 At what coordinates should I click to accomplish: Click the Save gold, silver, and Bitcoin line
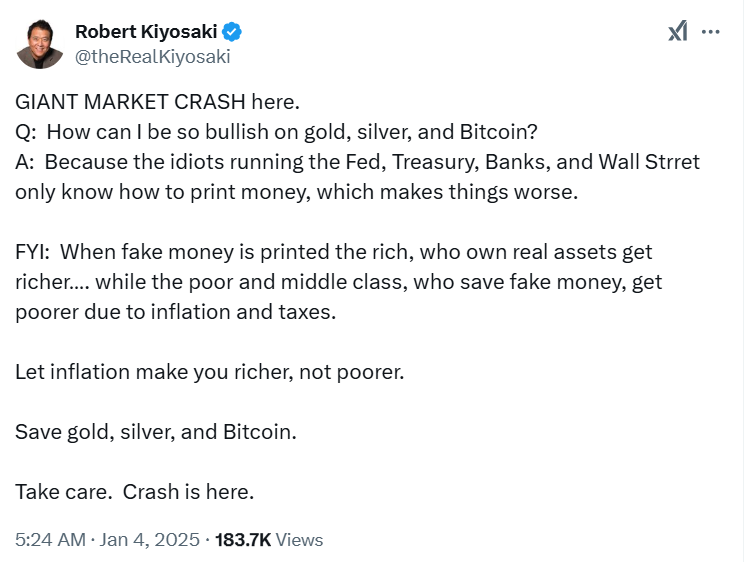click(x=155, y=432)
